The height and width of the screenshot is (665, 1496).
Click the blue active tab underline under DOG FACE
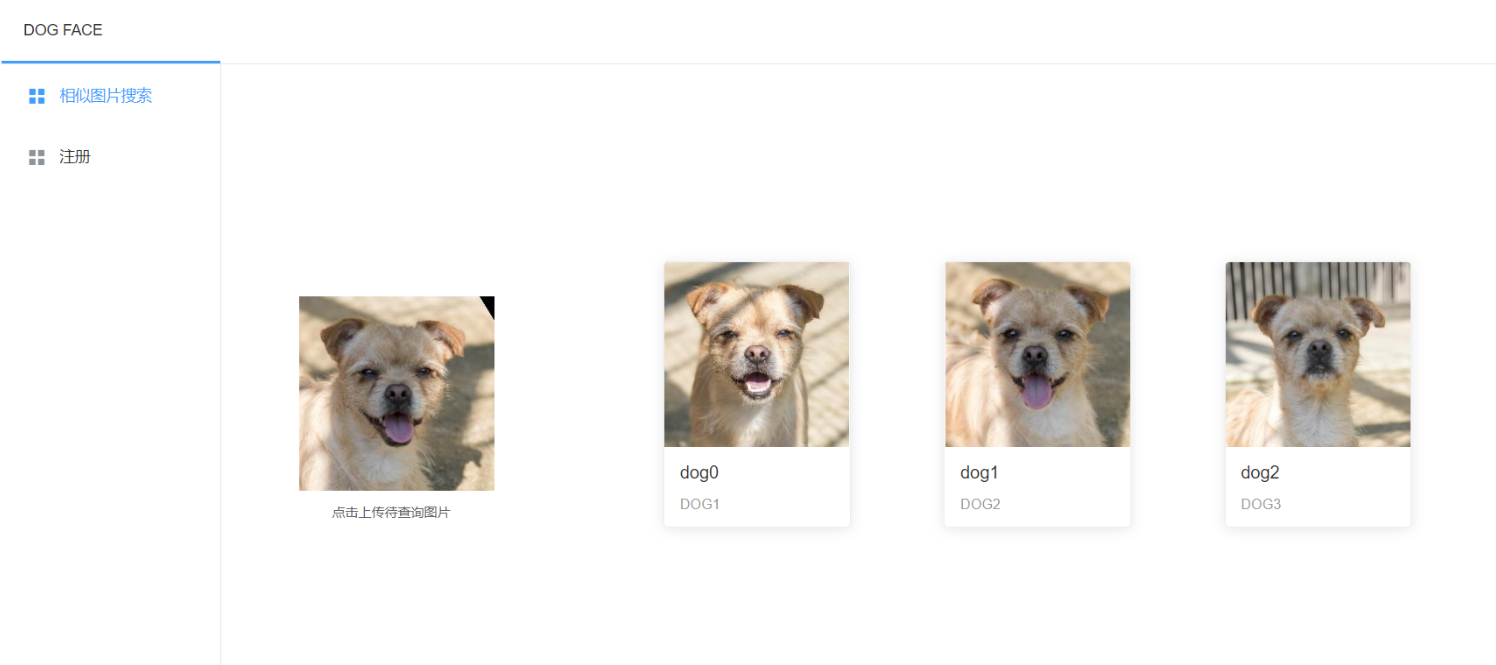[111, 62]
